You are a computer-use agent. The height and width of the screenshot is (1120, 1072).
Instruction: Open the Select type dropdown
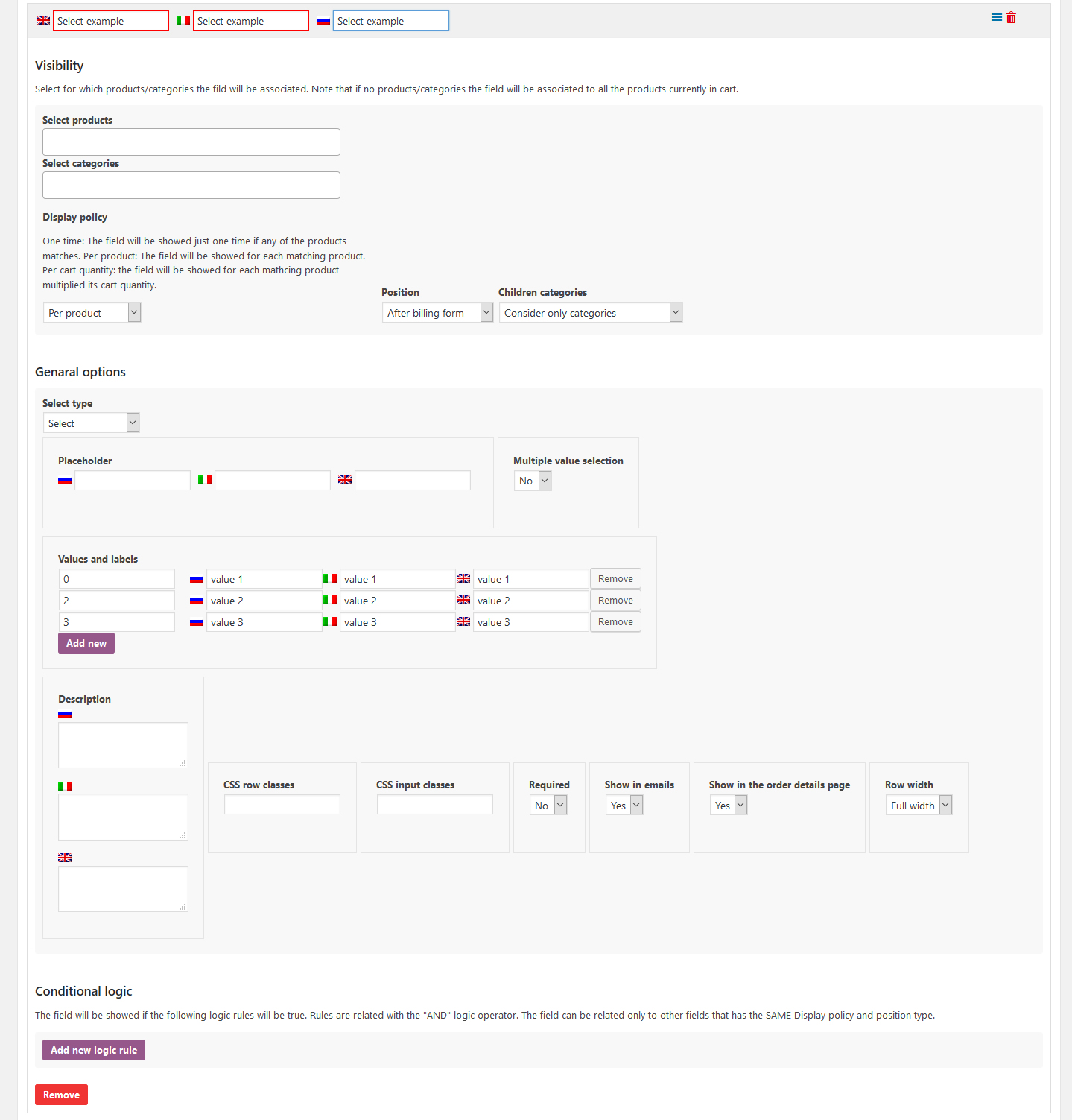[x=91, y=423]
